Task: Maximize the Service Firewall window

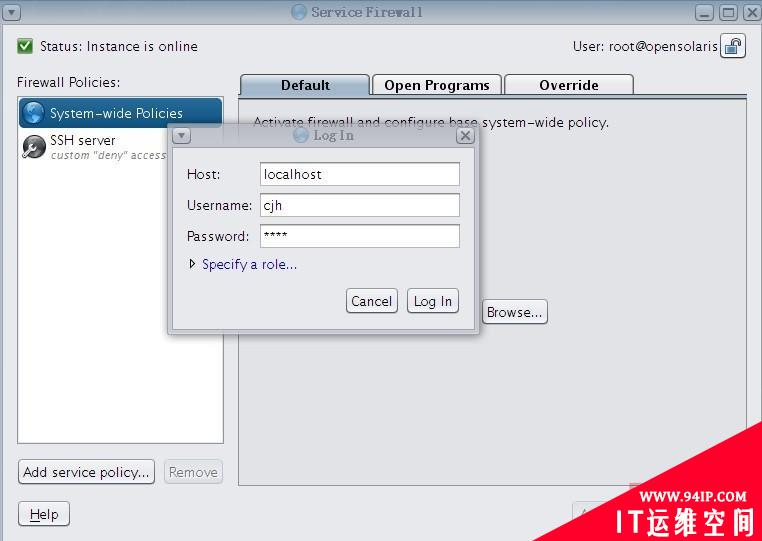Action: pos(728,12)
